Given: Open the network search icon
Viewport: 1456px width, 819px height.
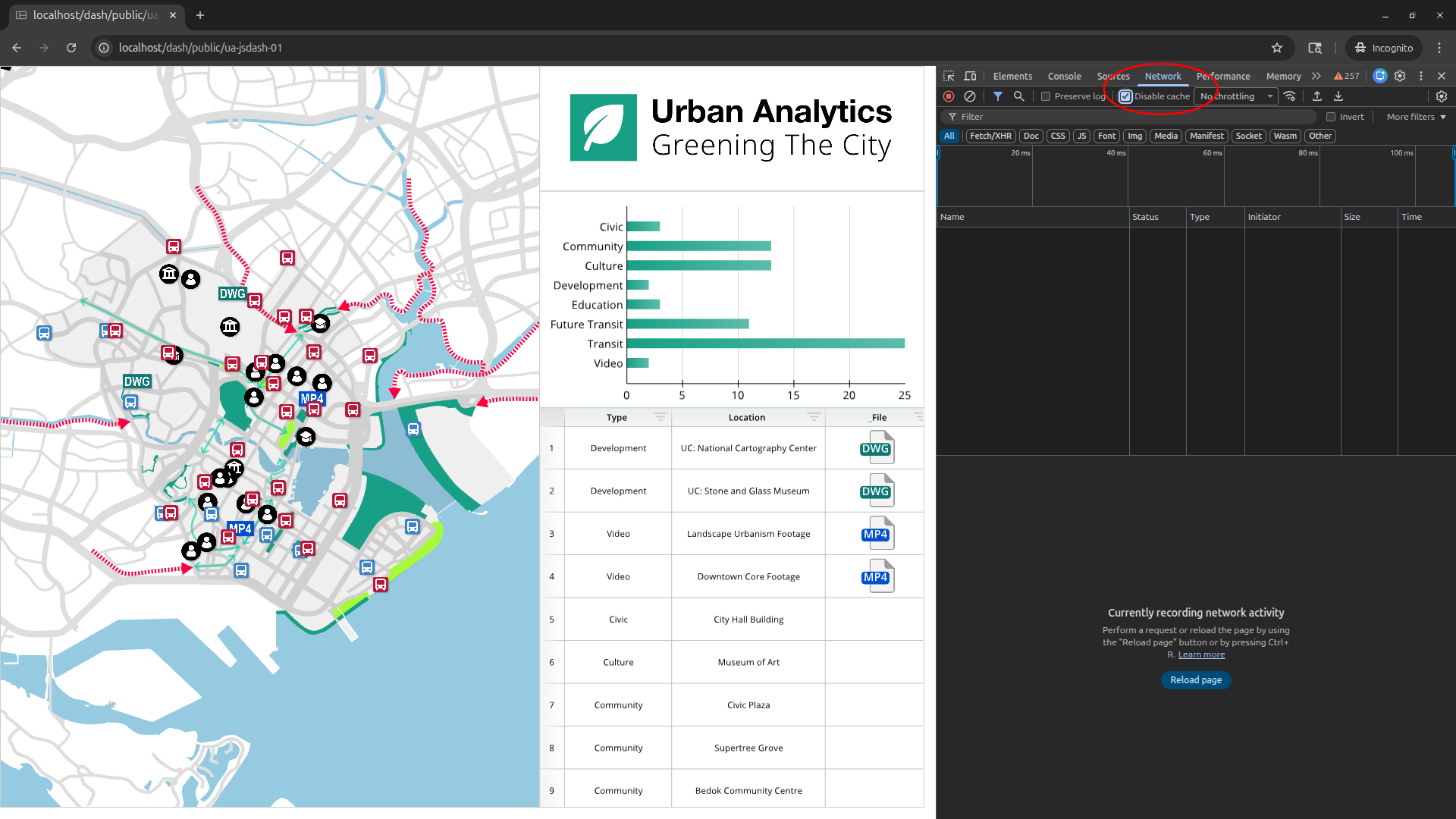Looking at the screenshot, I should tap(1019, 96).
